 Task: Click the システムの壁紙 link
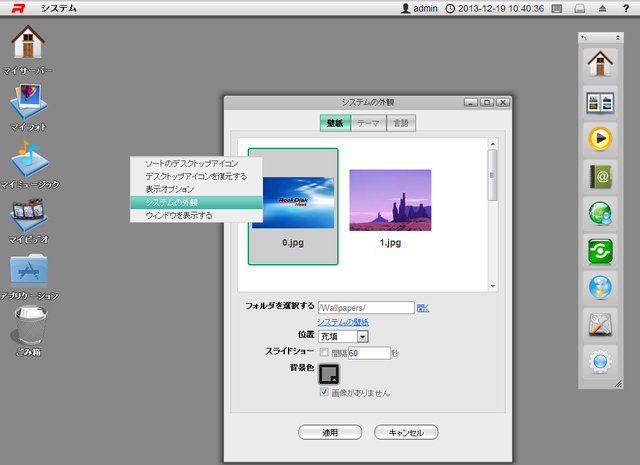[x=343, y=322]
